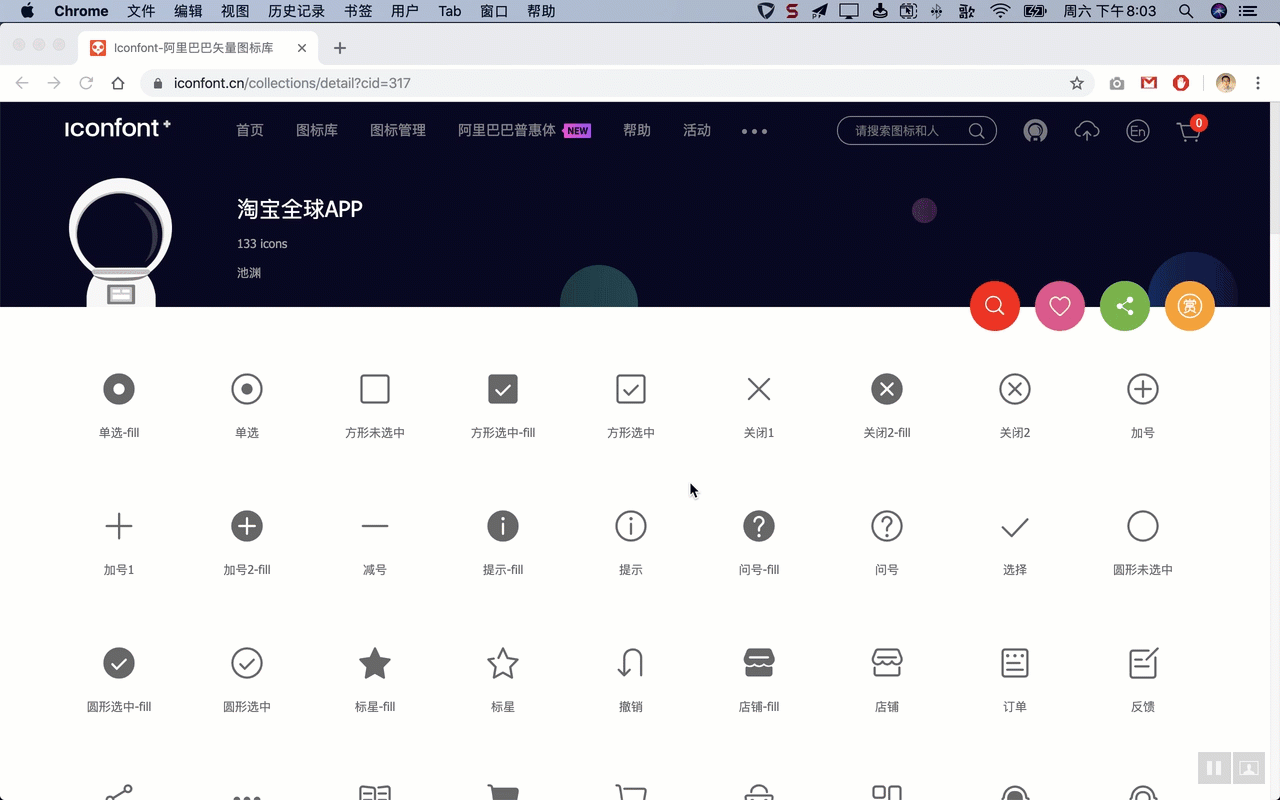Click the search field 请搜索图标和人
The image size is (1280, 800).
tap(917, 131)
